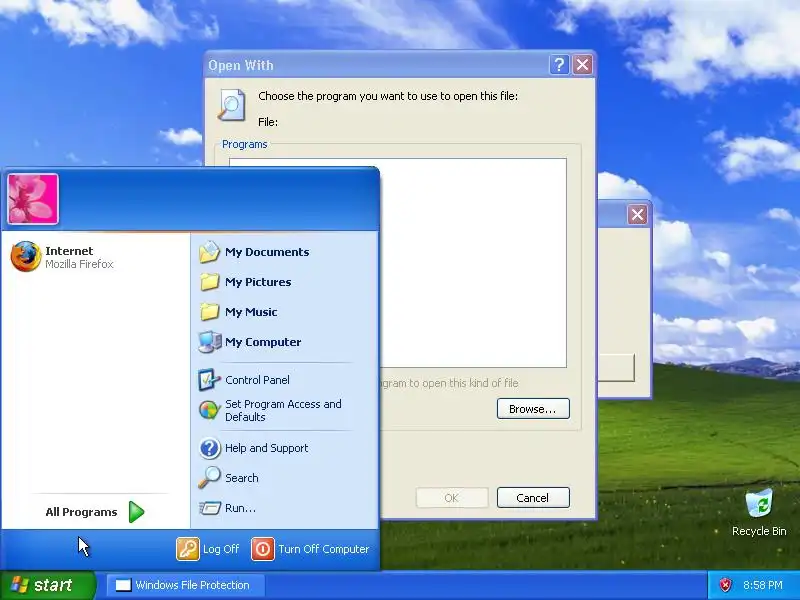Open the My Computer icon
Viewport: 800px width, 600px height.
click(209, 342)
